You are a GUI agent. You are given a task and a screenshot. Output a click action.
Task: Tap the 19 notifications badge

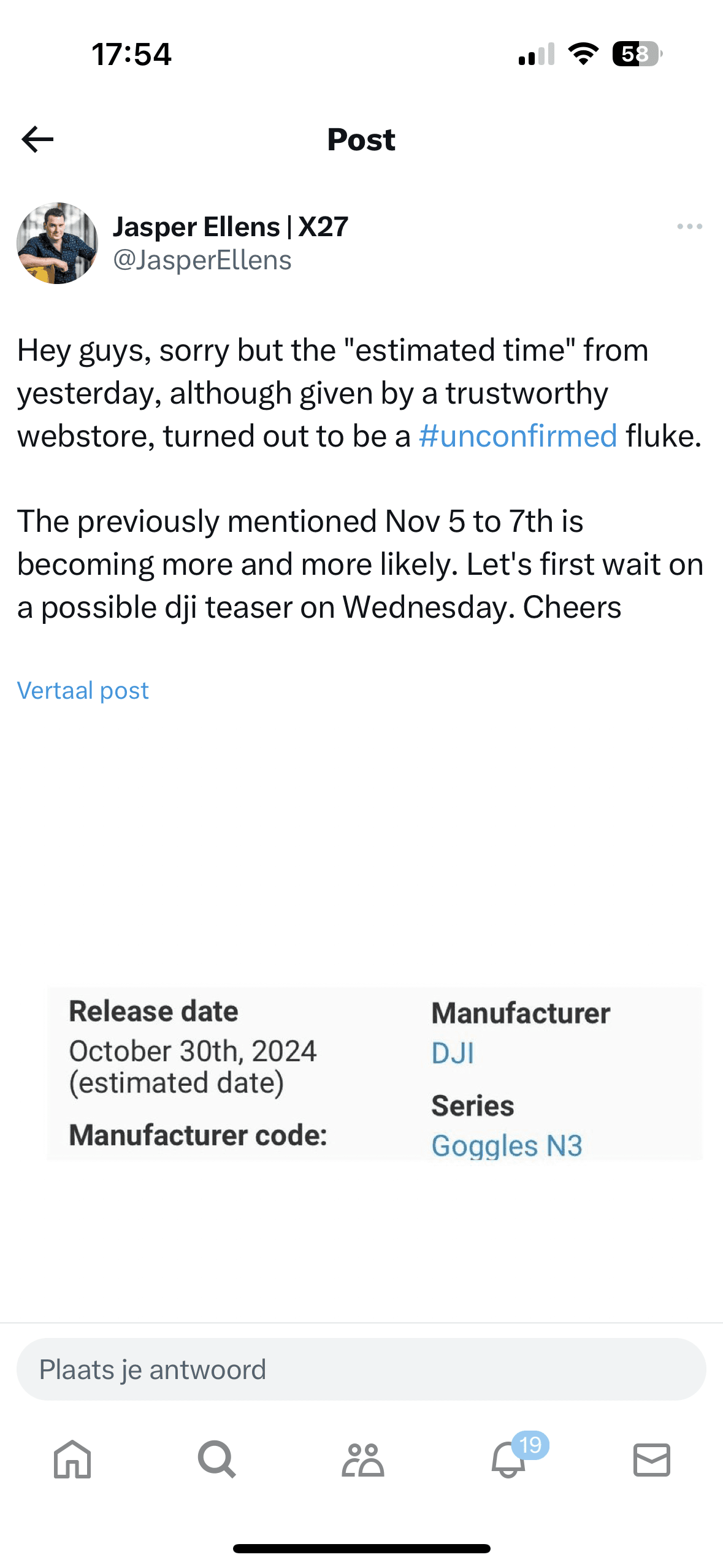click(x=530, y=1445)
